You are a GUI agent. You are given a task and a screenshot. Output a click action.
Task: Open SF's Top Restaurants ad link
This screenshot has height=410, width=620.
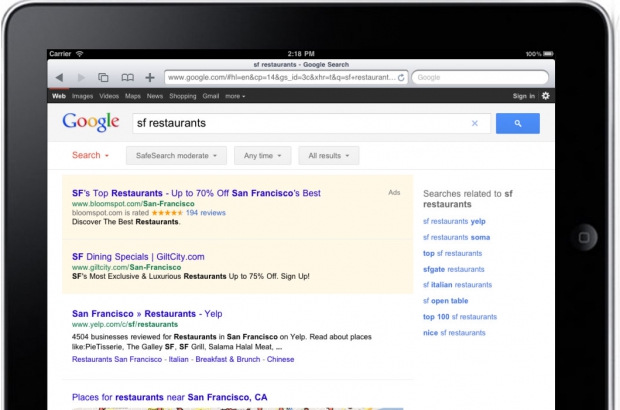click(x=196, y=193)
